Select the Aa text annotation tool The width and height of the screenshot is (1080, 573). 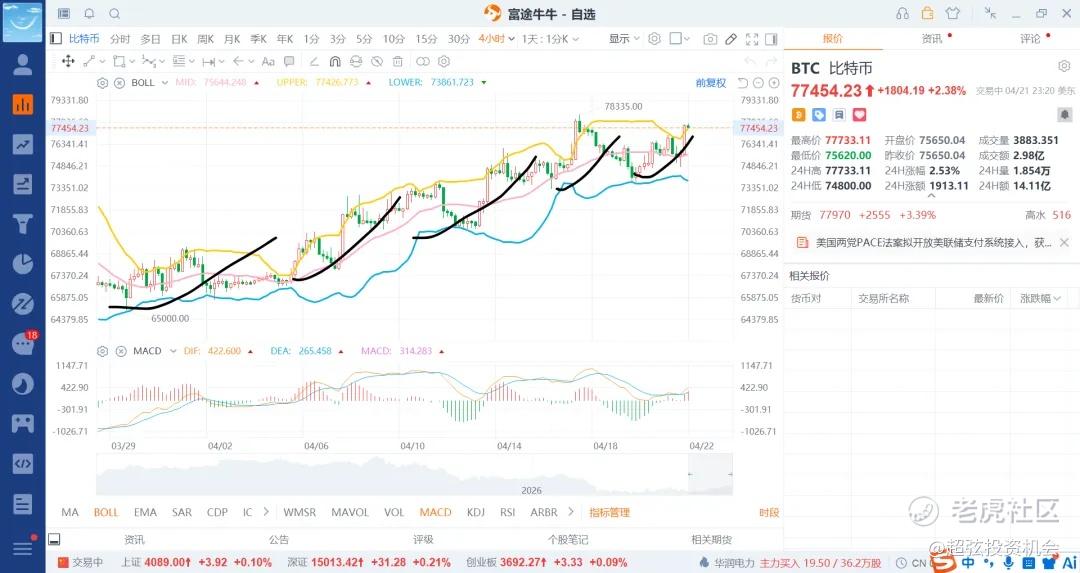[x=269, y=61]
